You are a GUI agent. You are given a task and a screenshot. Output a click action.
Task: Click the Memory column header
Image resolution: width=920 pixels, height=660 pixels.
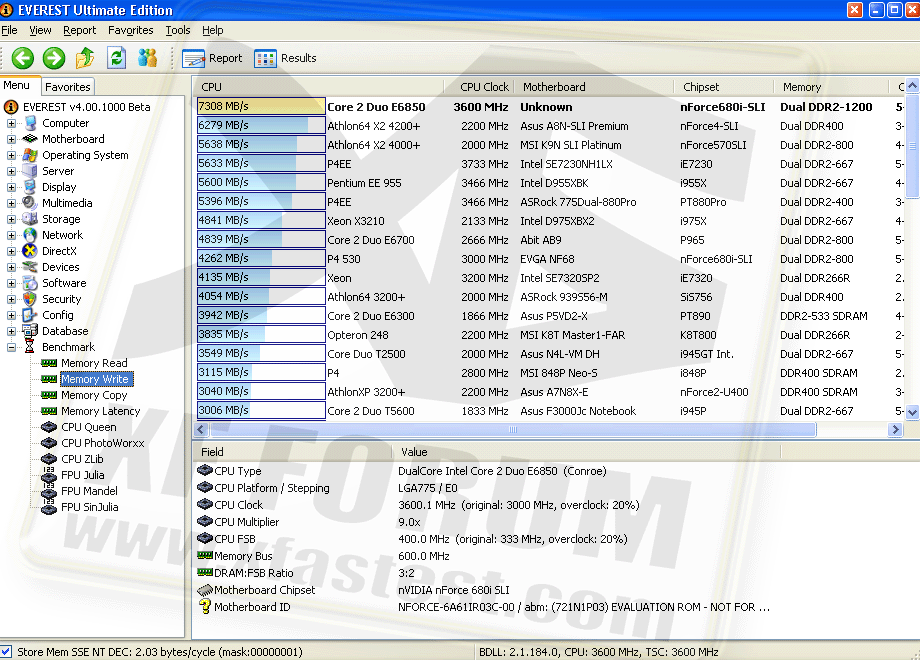coord(831,87)
